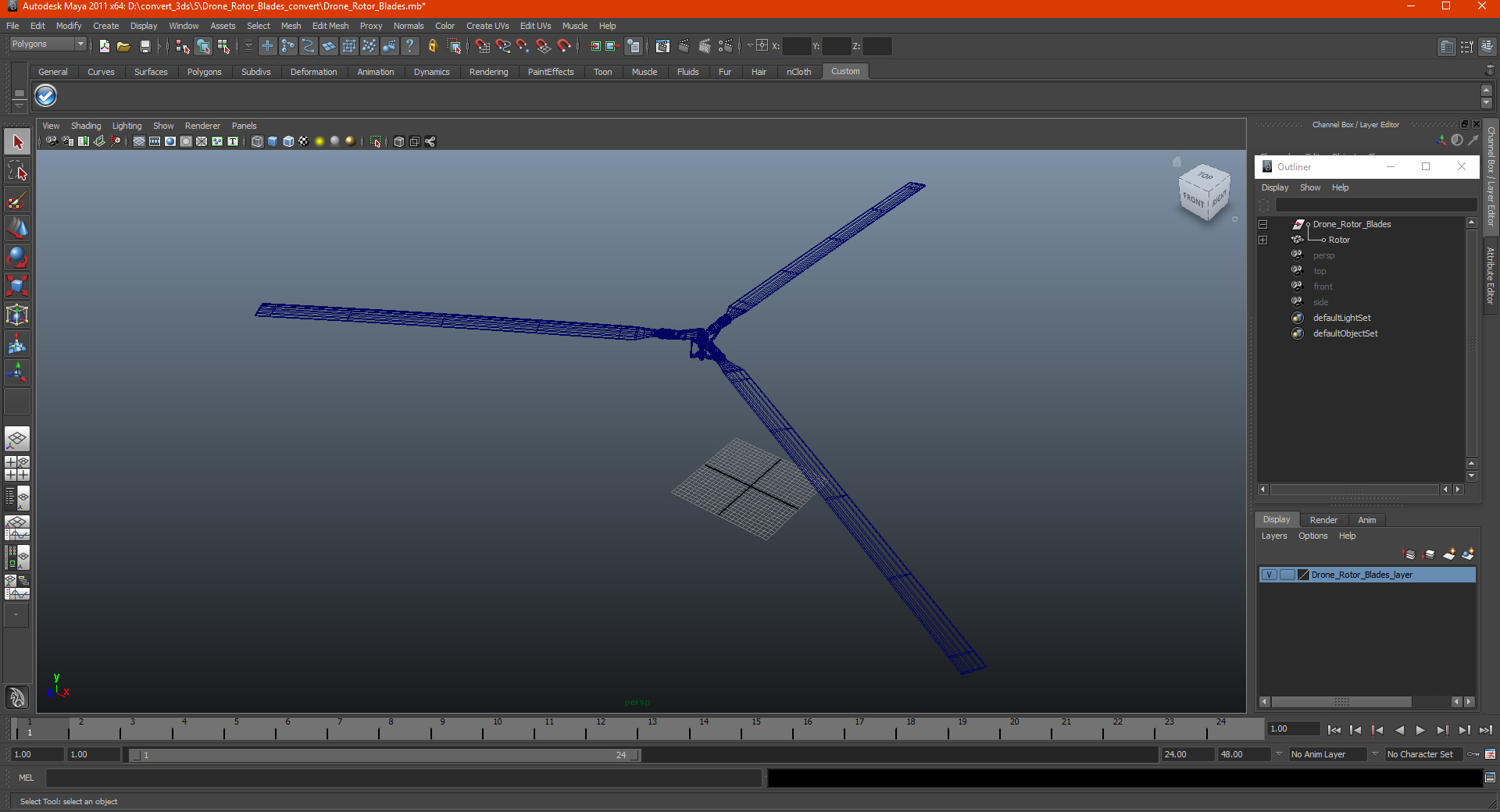Open the Edit Mesh menu

pyautogui.click(x=330, y=26)
